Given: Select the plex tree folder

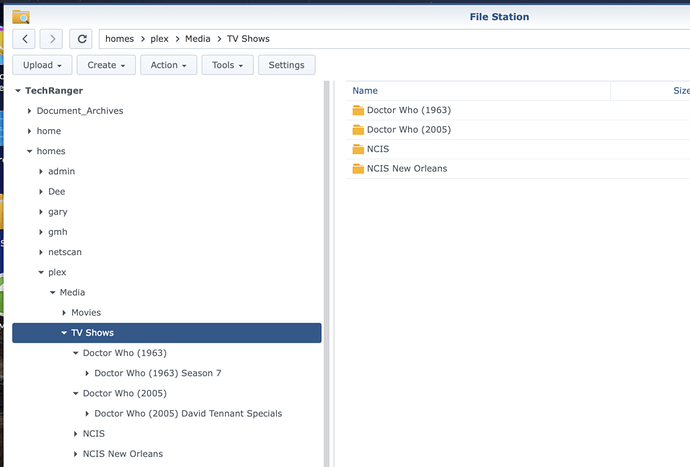Looking at the screenshot, I should tap(57, 272).
